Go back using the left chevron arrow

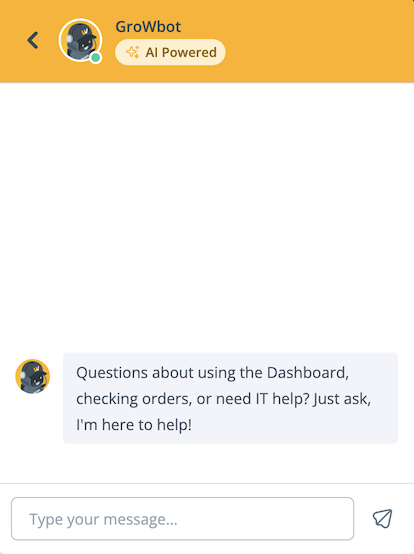[33, 40]
